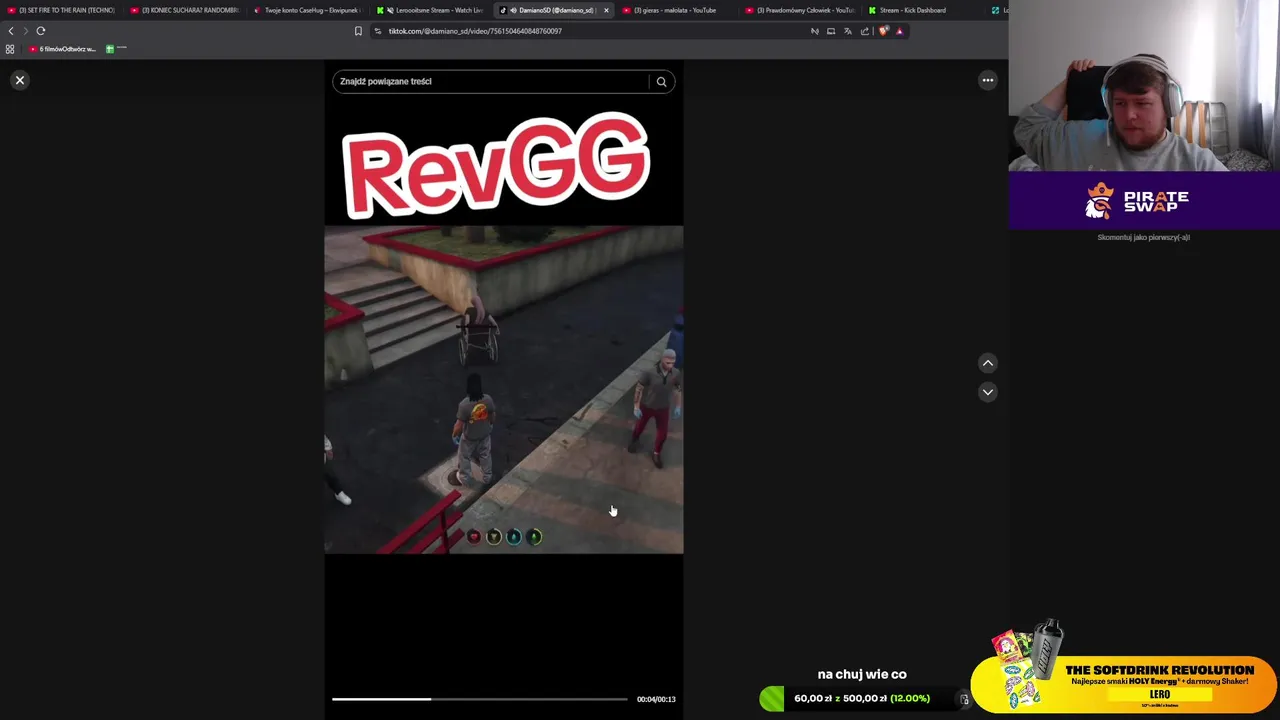Open Brave Rewards triangle icon
The width and height of the screenshot is (1280, 720).
[x=899, y=31]
